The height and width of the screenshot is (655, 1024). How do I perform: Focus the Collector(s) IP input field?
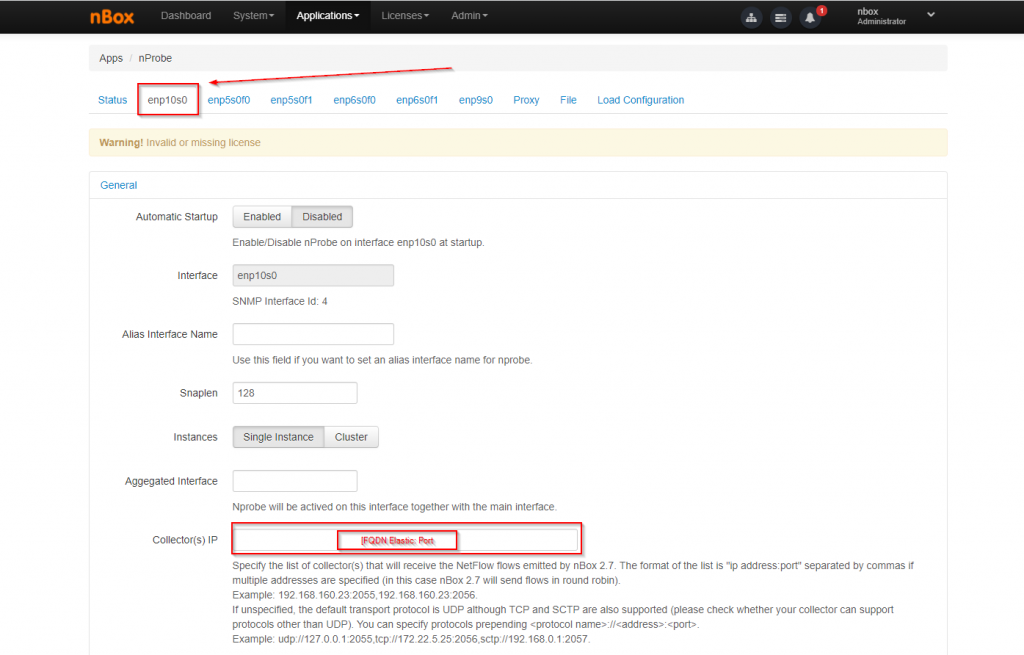click(406, 540)
